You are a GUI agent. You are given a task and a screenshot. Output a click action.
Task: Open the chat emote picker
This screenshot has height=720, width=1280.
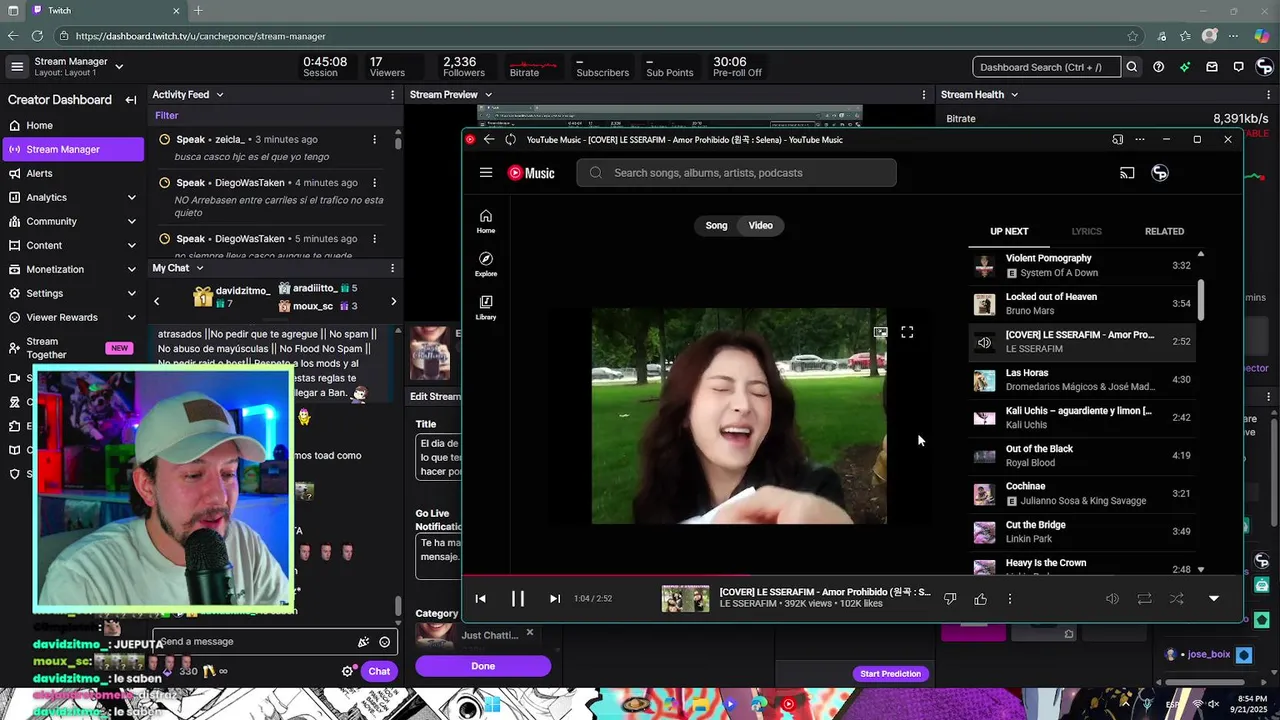click(385, 642)
